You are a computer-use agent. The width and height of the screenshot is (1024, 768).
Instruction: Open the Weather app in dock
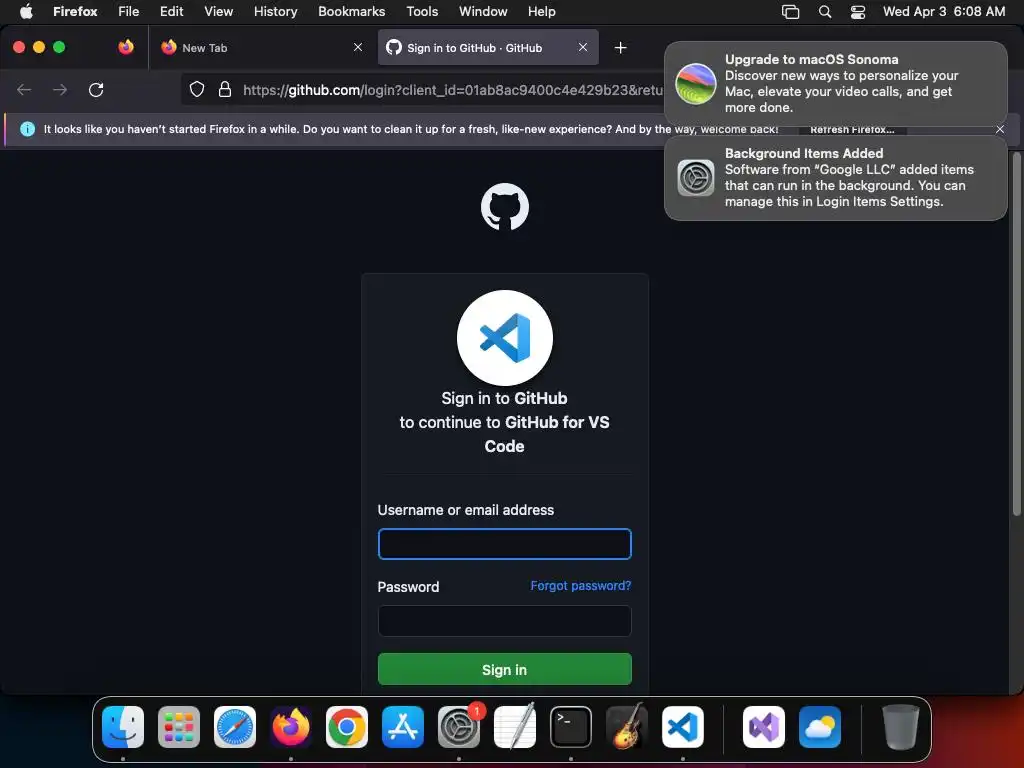click(x=820, y=727)
